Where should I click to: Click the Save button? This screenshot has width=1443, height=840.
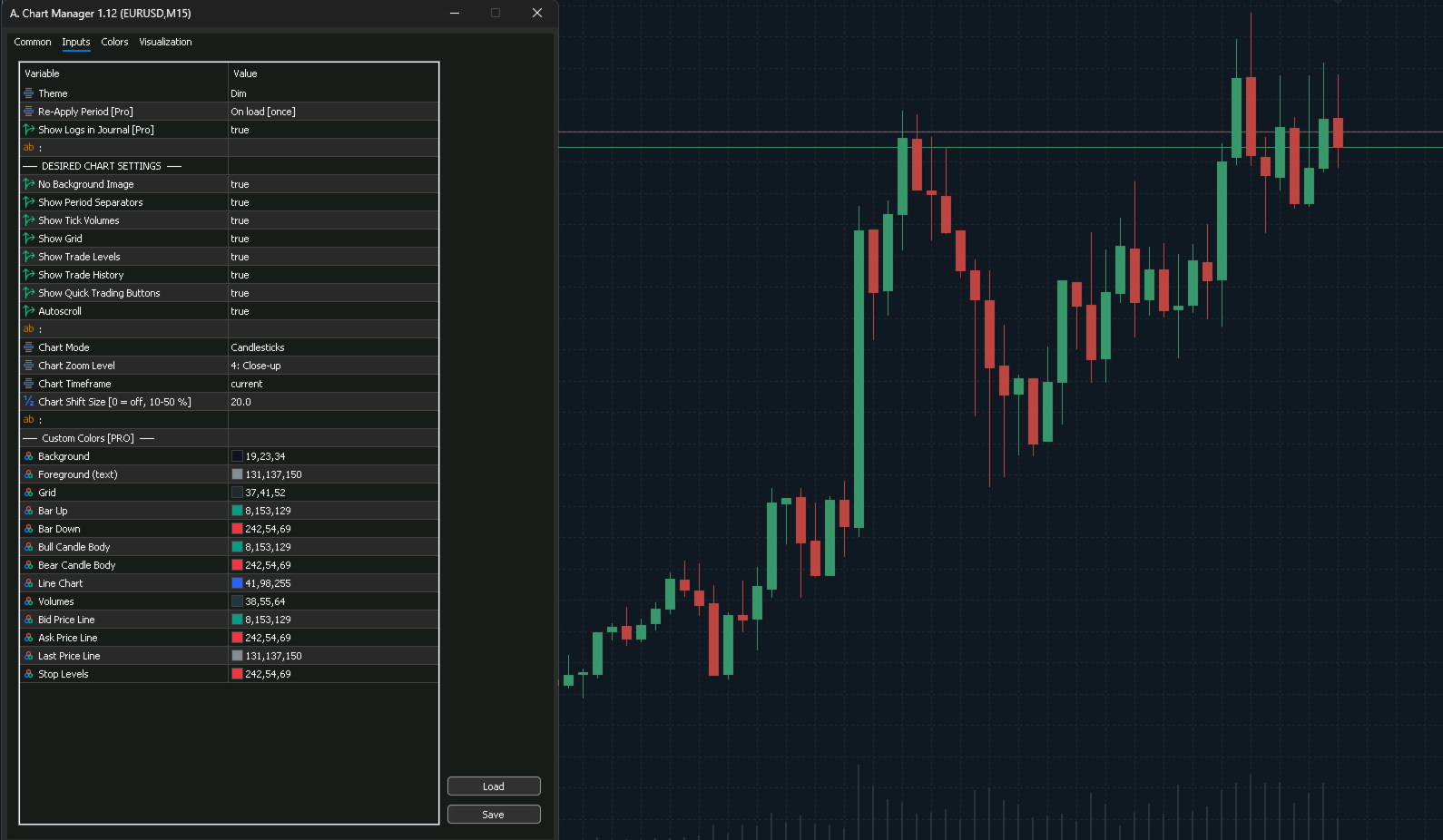(x=494, y=815)
